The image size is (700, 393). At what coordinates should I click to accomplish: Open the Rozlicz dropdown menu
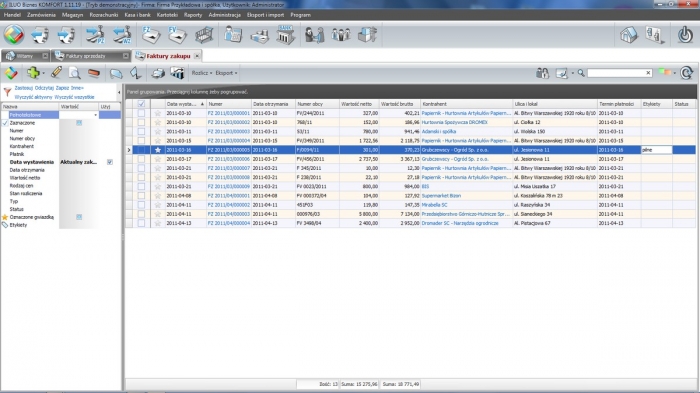point(202,73)
